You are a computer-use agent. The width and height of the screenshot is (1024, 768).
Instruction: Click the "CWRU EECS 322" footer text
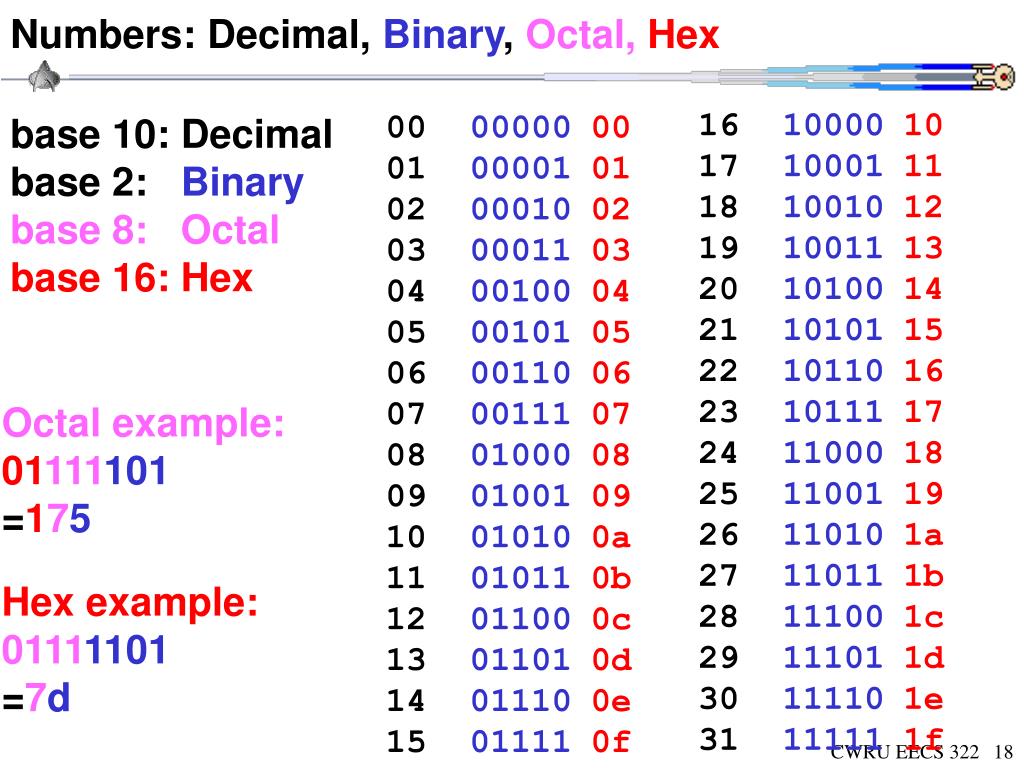click(904, 752)
